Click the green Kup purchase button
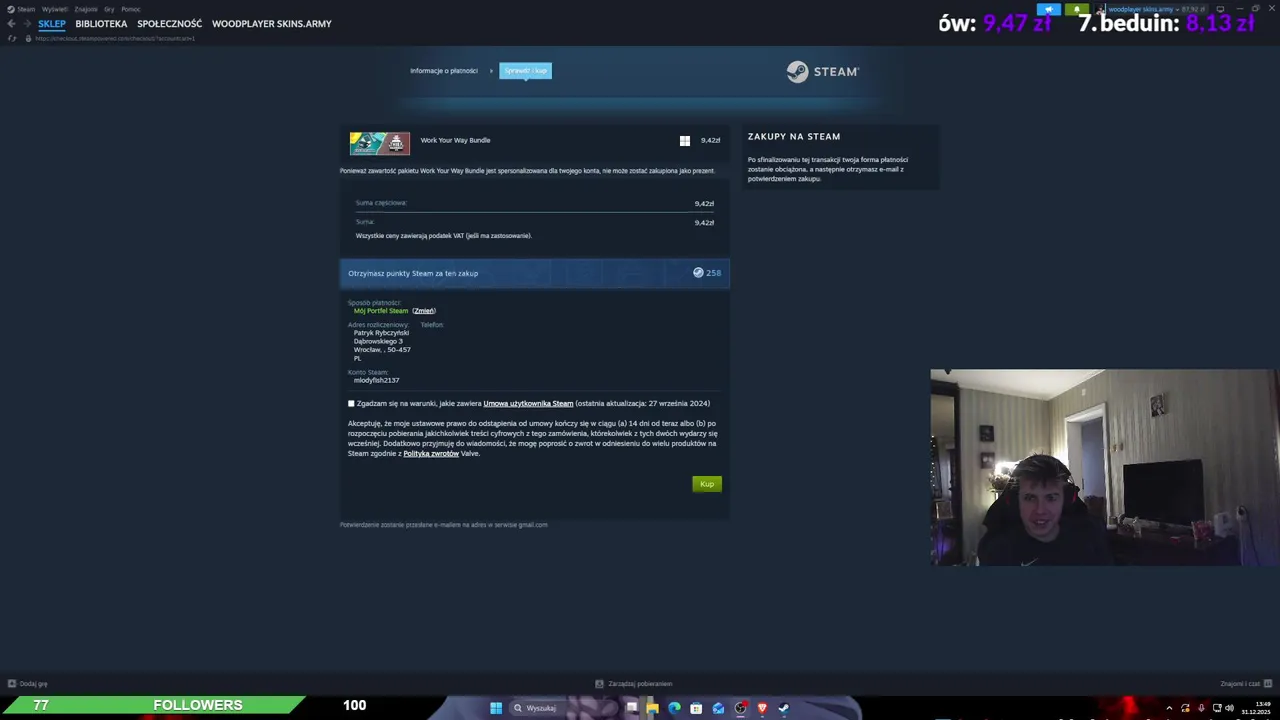 (x=707, y=484)
